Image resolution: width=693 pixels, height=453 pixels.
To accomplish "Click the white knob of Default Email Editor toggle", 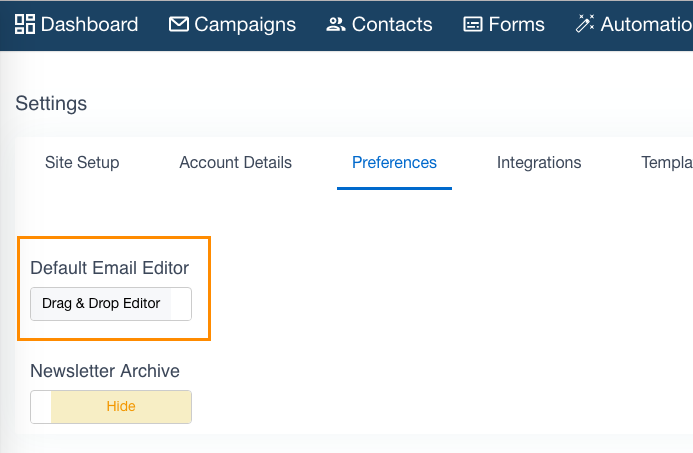I will click(x=181, y=304).
